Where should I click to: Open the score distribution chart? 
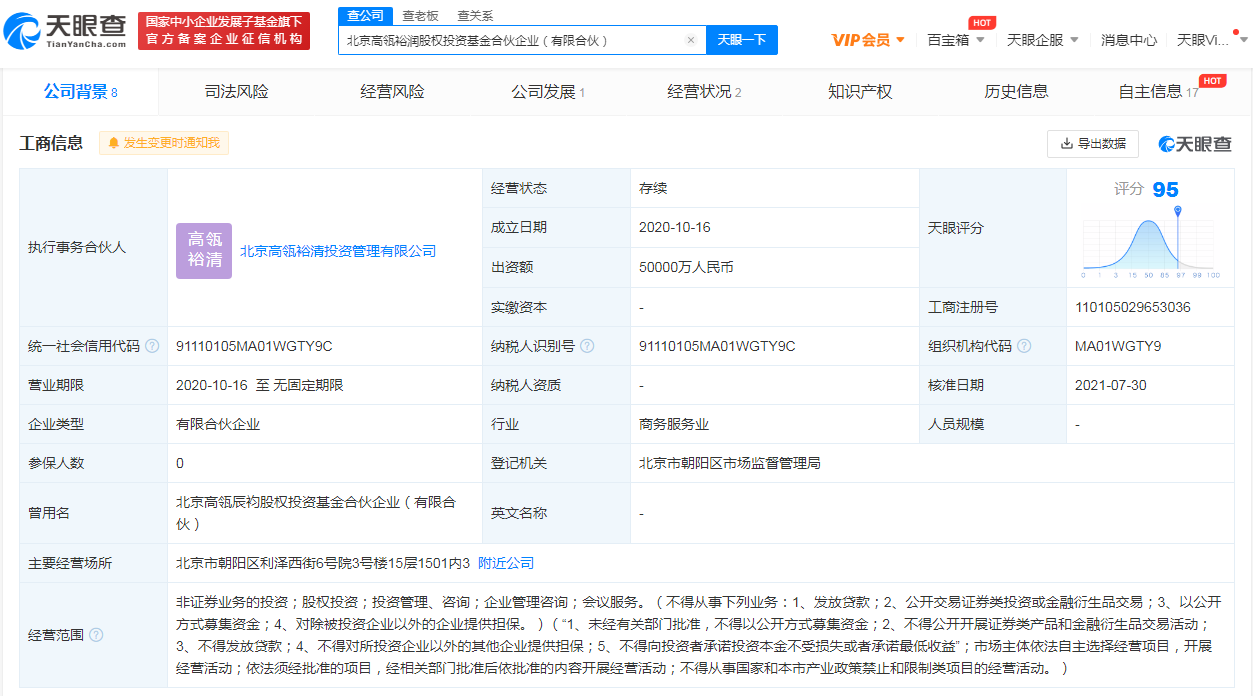click(x=1150, y=244)
